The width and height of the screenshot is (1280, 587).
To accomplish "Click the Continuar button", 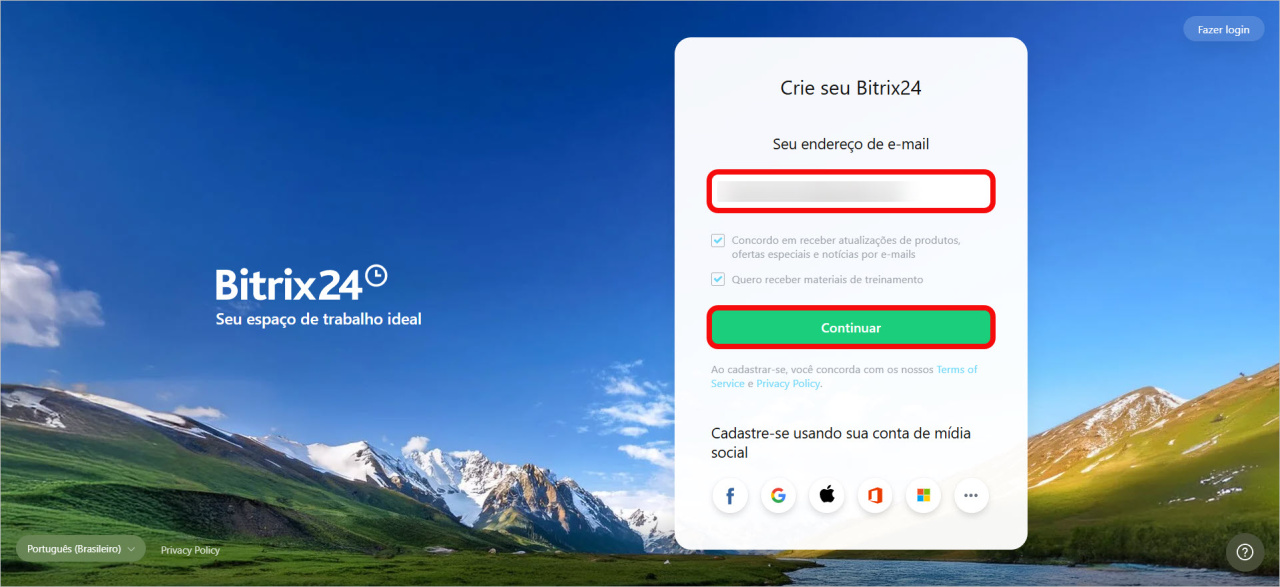I will coord(851,328).
